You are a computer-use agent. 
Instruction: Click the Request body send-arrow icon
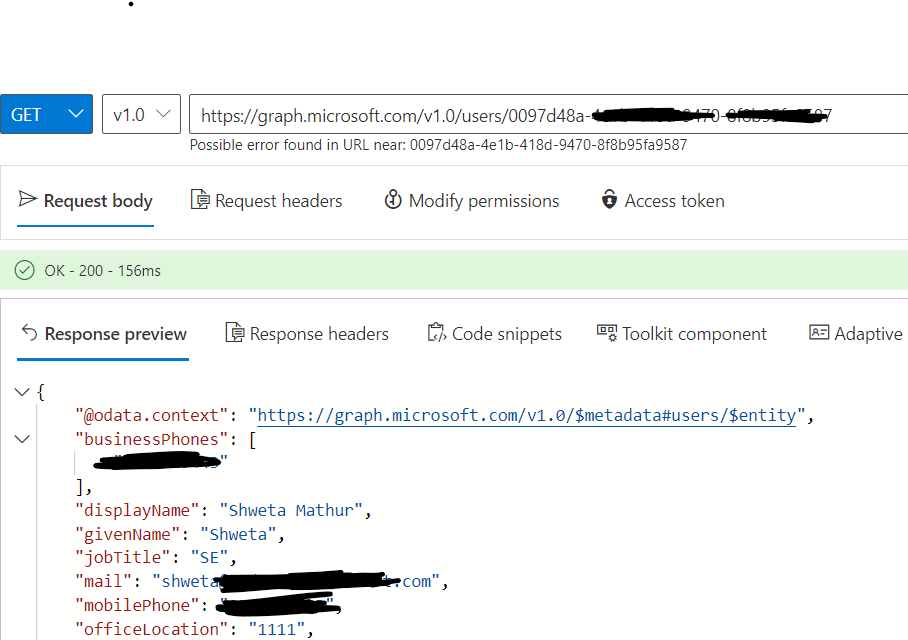[27, 199]
